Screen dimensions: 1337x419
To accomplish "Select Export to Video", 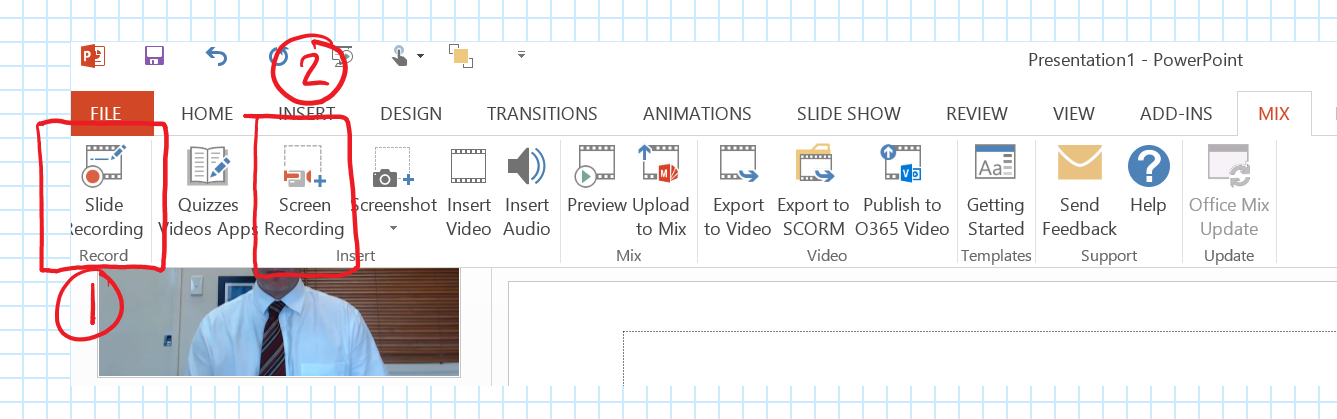I will pyautogui.click(x=738, y=192).
